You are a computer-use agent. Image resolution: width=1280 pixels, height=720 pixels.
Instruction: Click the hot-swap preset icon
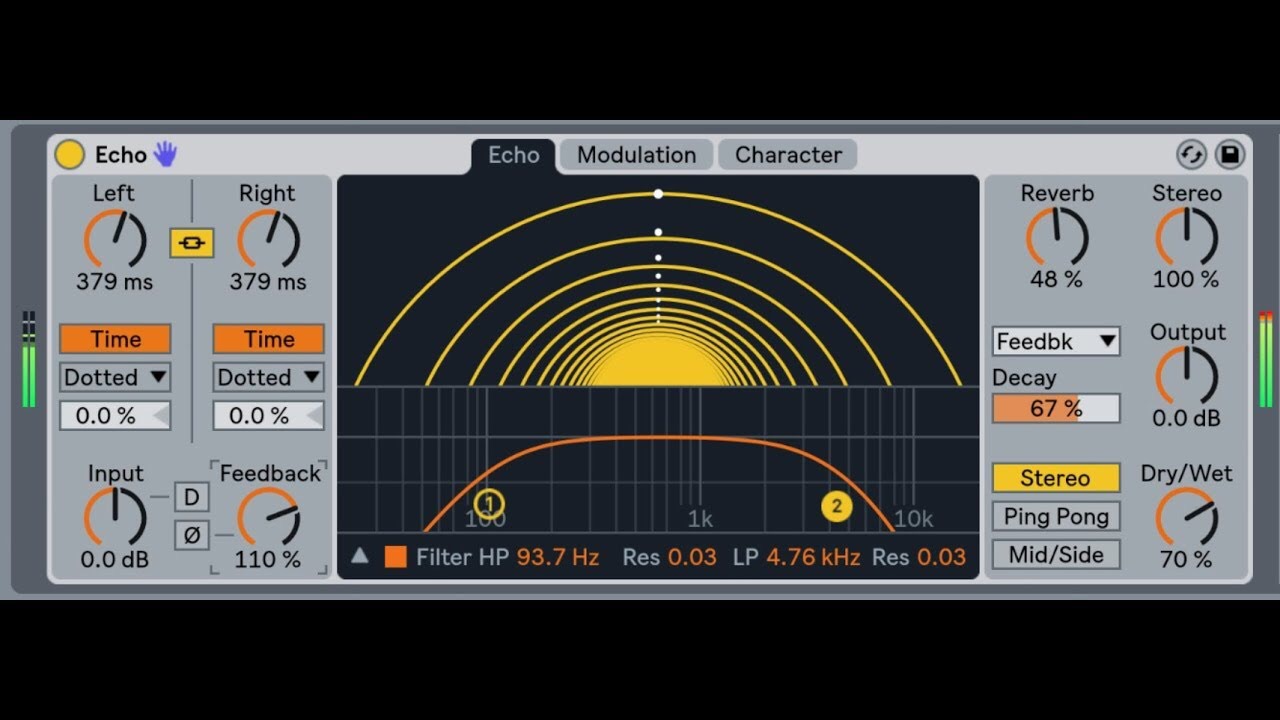coord(1191,155)
